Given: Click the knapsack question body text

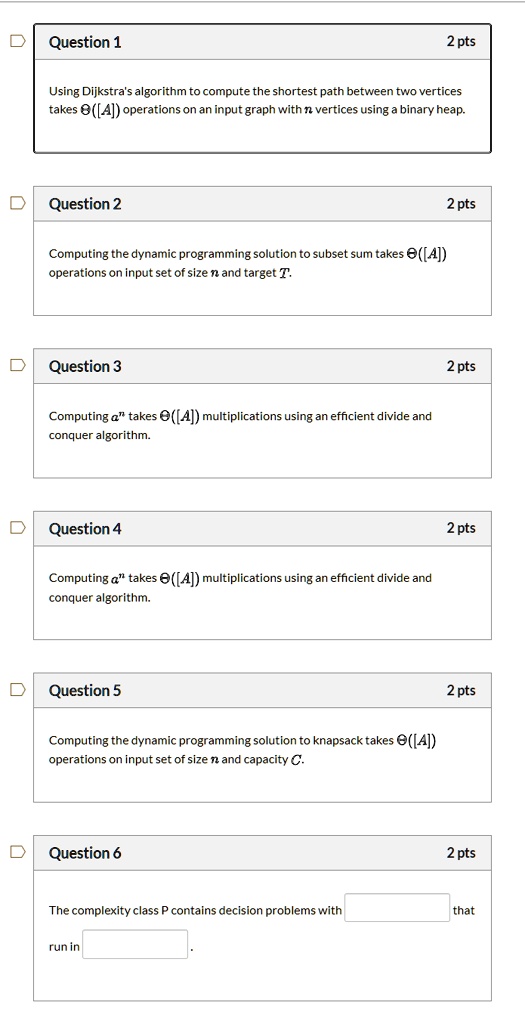Looking at the screenshot, I should coord(243,750).
